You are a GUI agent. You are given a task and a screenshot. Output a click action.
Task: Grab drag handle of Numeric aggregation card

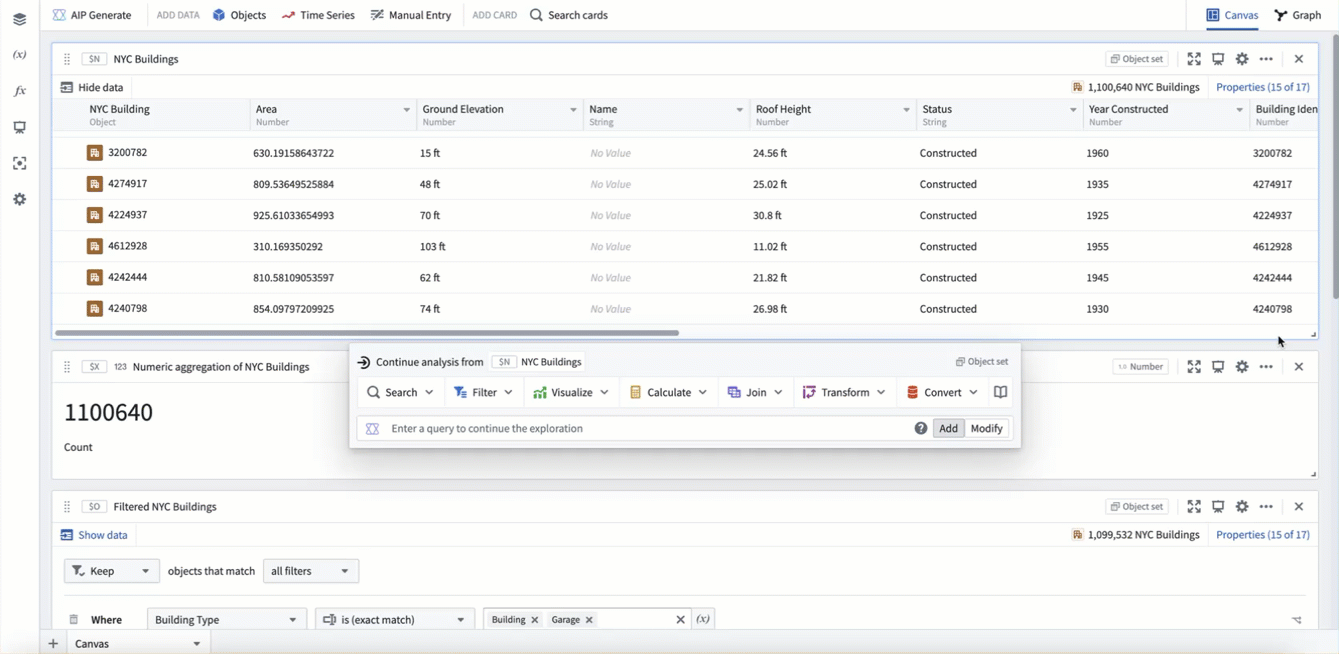67,367
